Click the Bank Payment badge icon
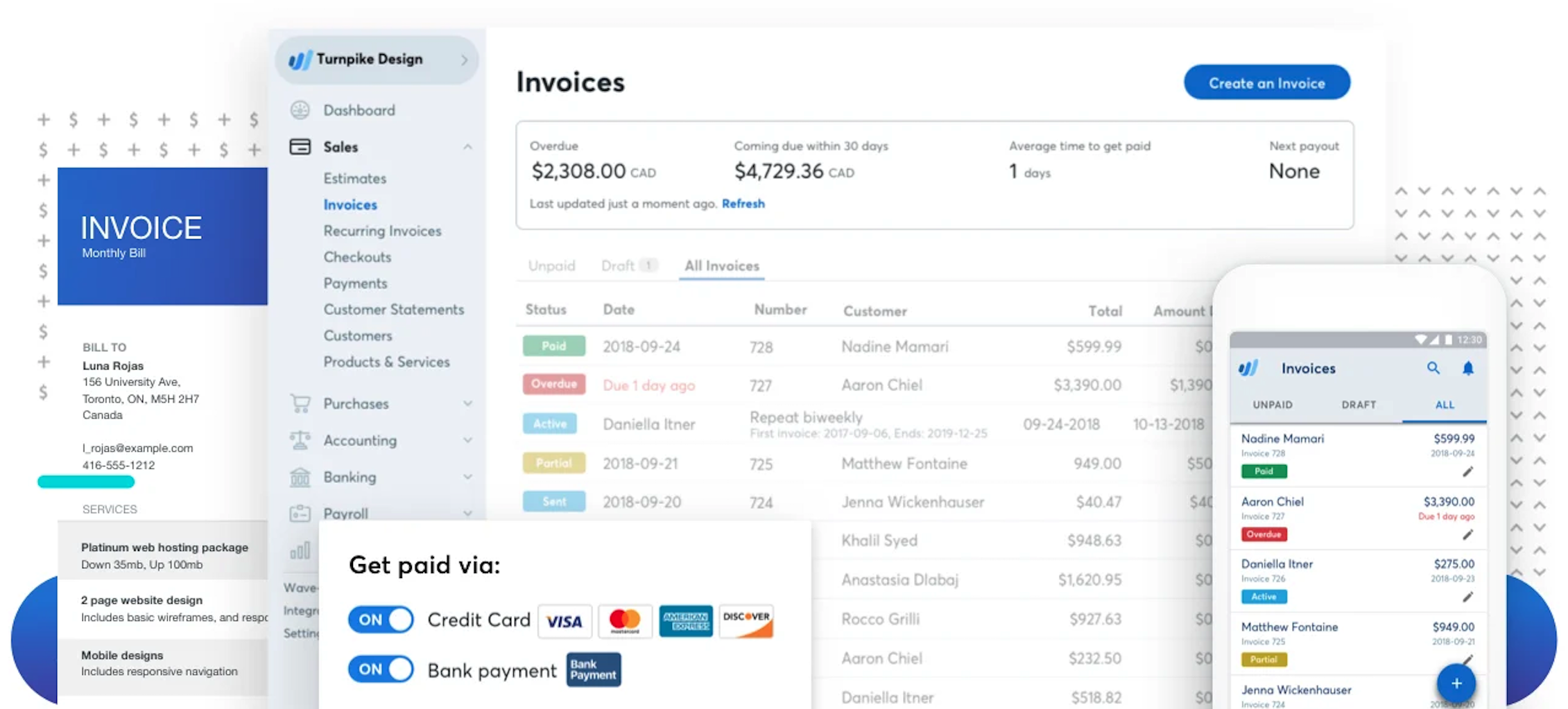Image resolution: width=1568 pixels, height=709 pixels. coord(594,669)
